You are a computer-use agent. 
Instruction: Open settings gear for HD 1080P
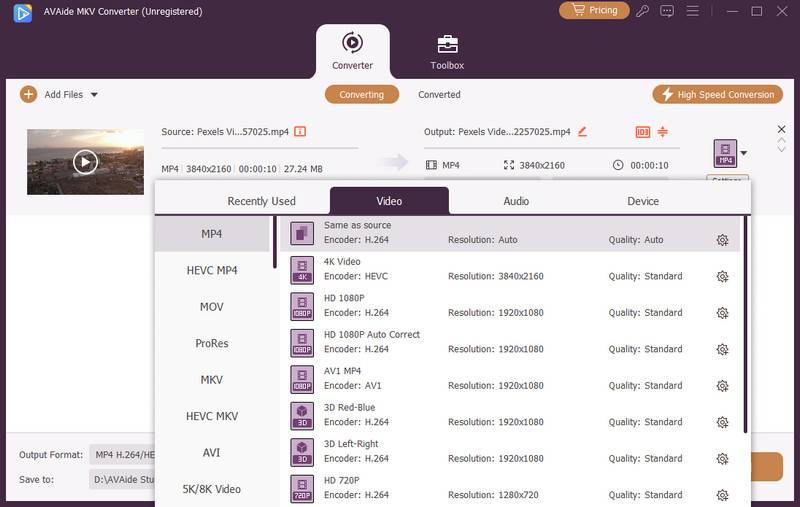pyautogui.click(x=722, y=313)
